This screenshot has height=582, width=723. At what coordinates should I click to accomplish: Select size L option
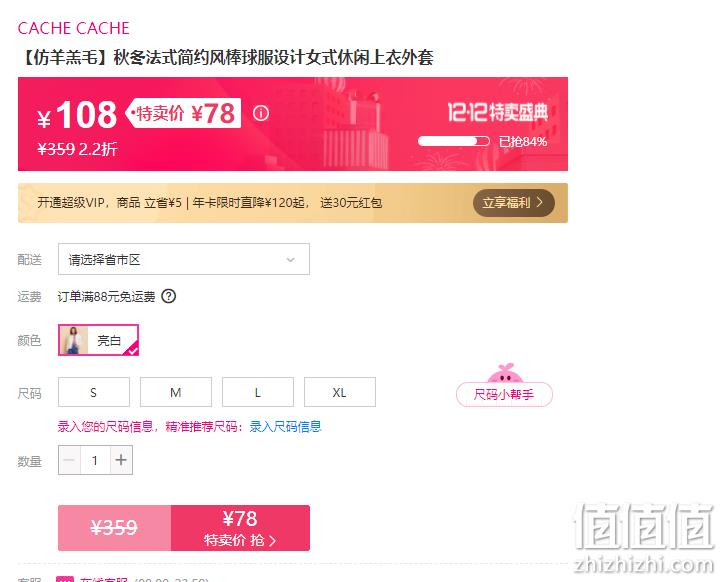pos(258,392)
